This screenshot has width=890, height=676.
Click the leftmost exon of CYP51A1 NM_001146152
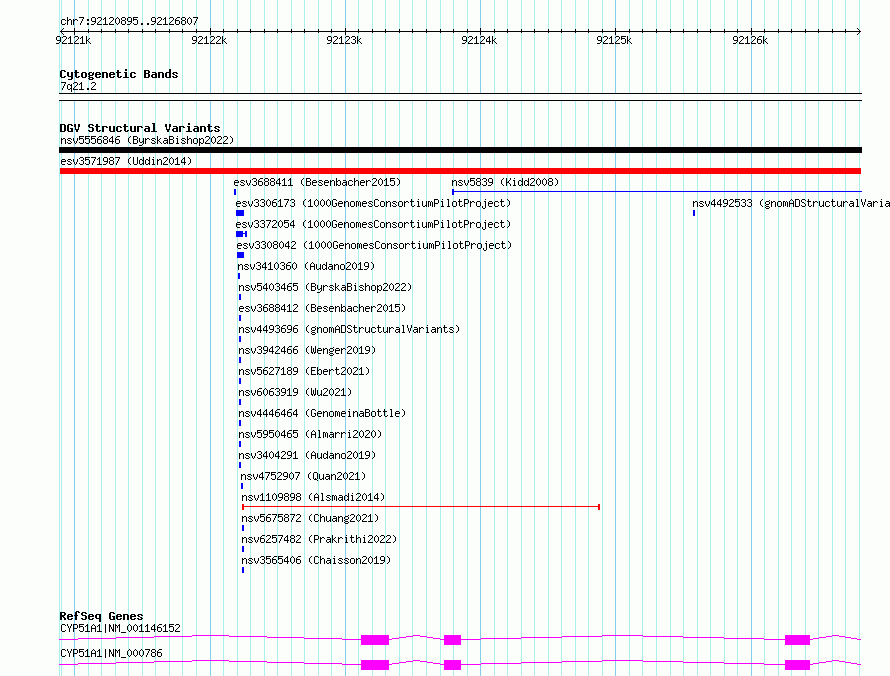375,639
